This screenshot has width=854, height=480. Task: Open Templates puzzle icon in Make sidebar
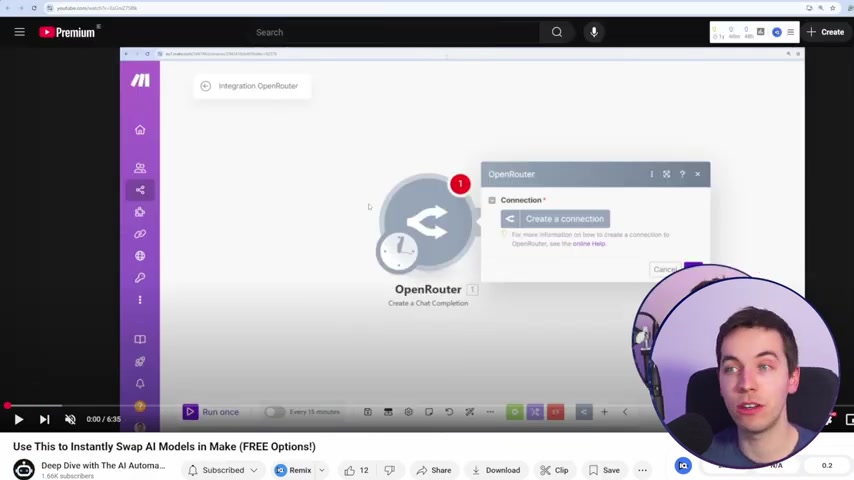140,212
